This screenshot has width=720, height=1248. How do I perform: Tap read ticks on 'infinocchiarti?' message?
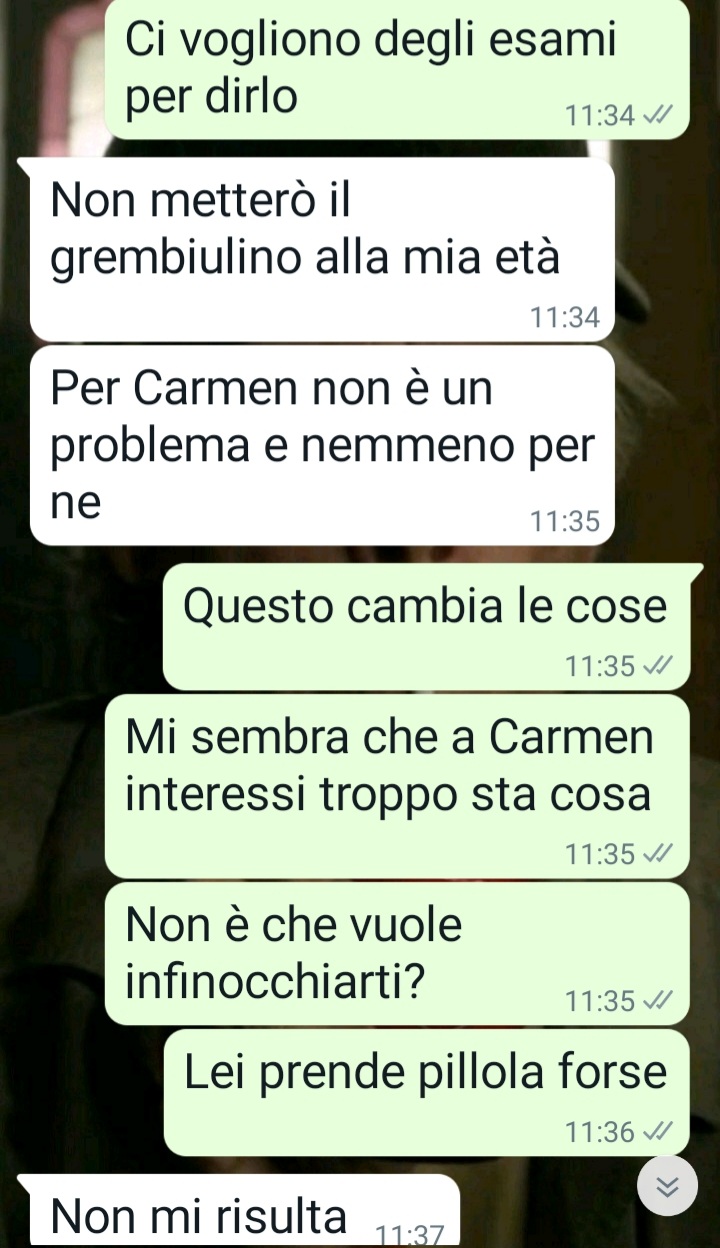tap(658, 1000)
